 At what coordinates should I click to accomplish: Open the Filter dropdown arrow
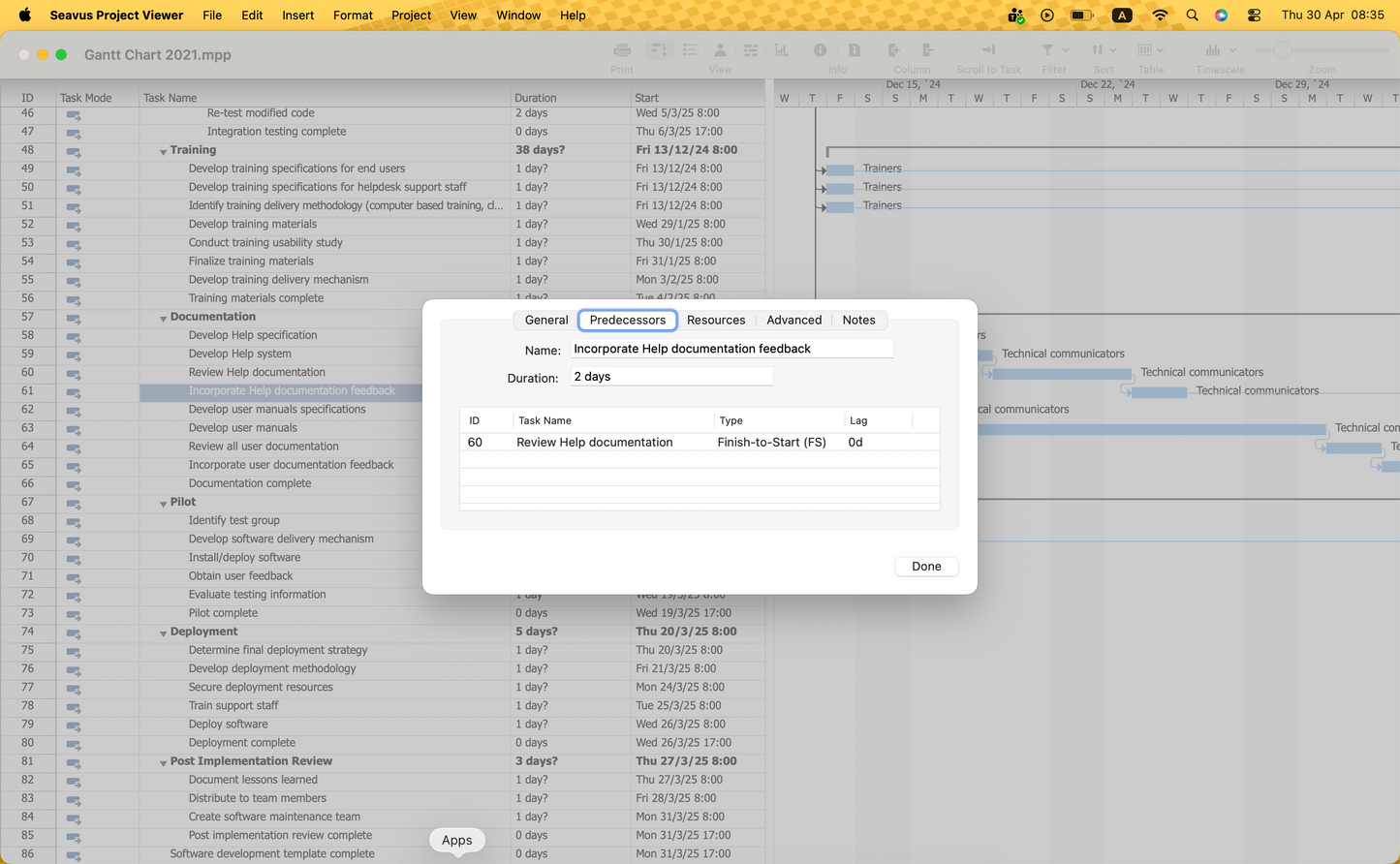pos(1066,50)
